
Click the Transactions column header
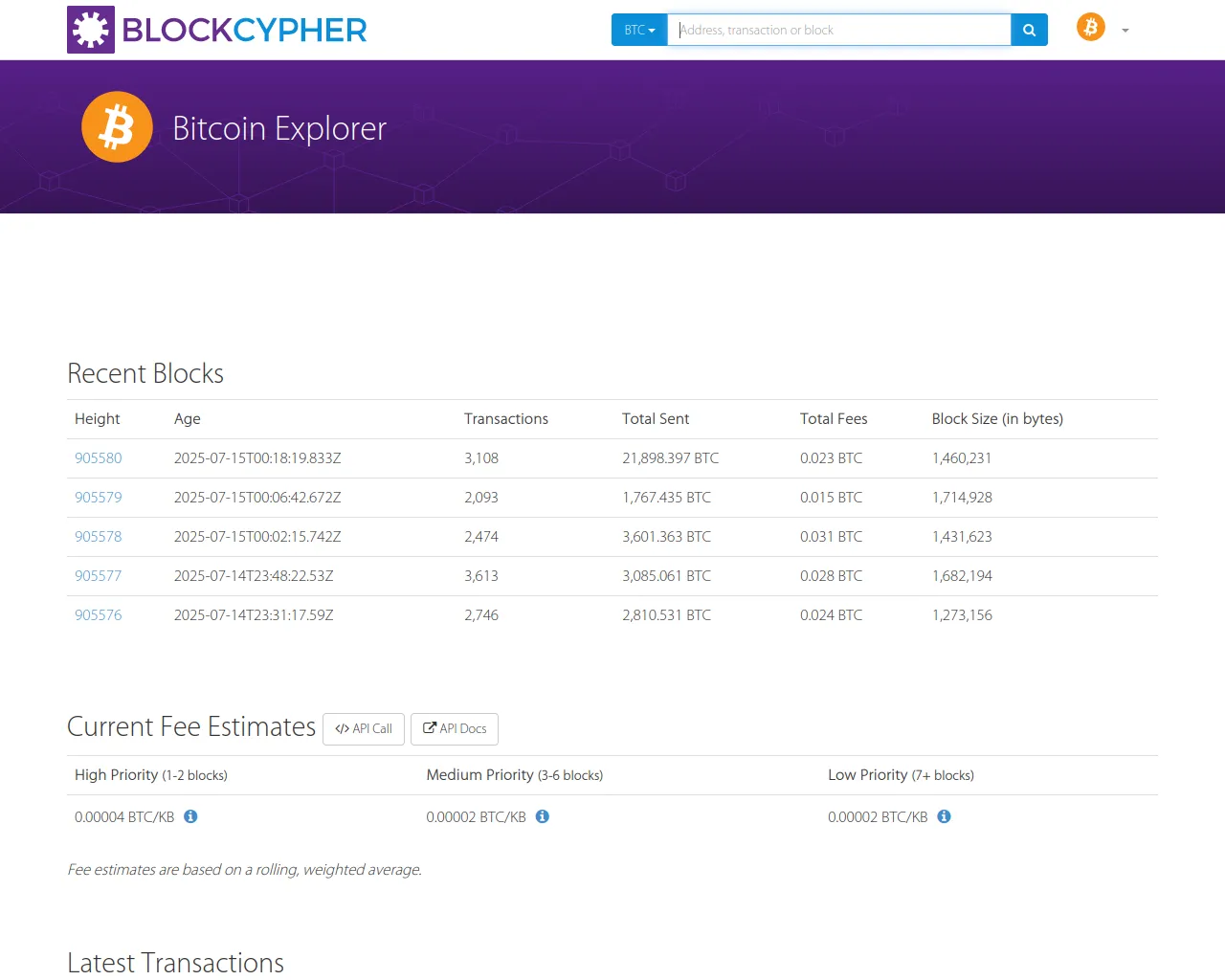pyautogui.click(x=506, y=419)
